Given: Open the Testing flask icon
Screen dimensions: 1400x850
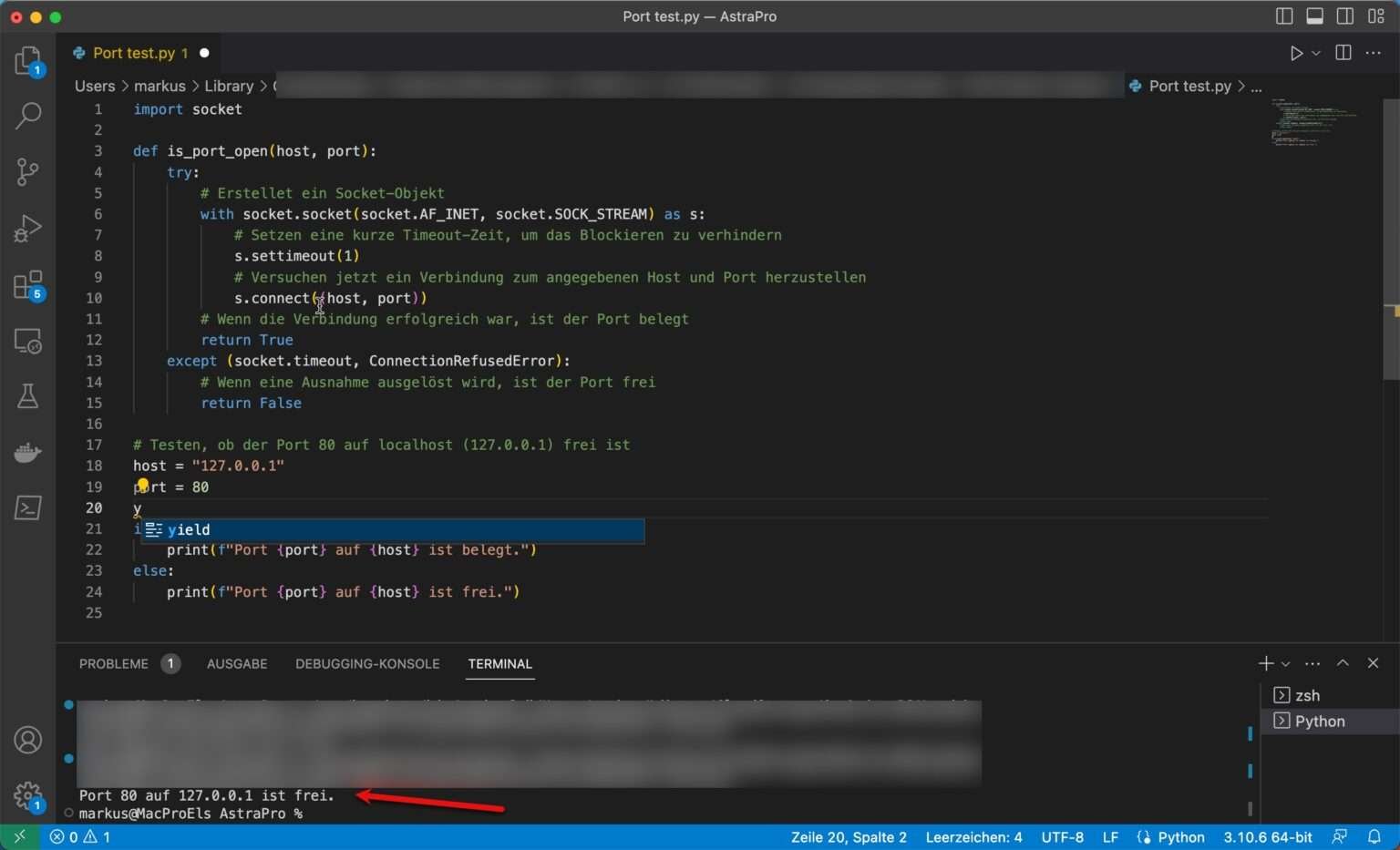Looking at the screenshot, I should point(27,396).
